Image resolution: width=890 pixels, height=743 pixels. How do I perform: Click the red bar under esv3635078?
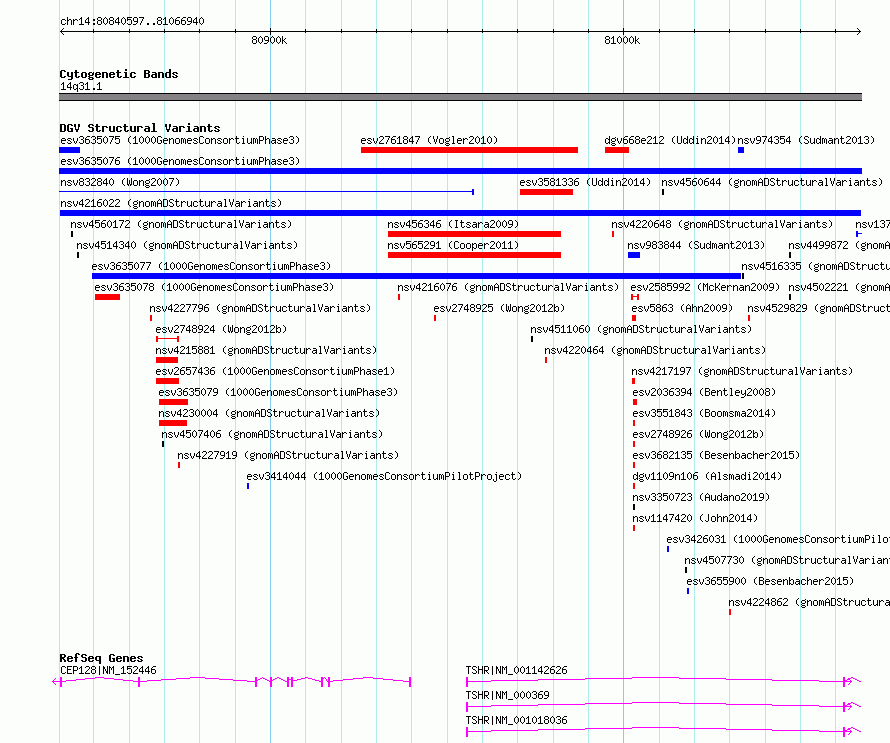click(107, 297)
